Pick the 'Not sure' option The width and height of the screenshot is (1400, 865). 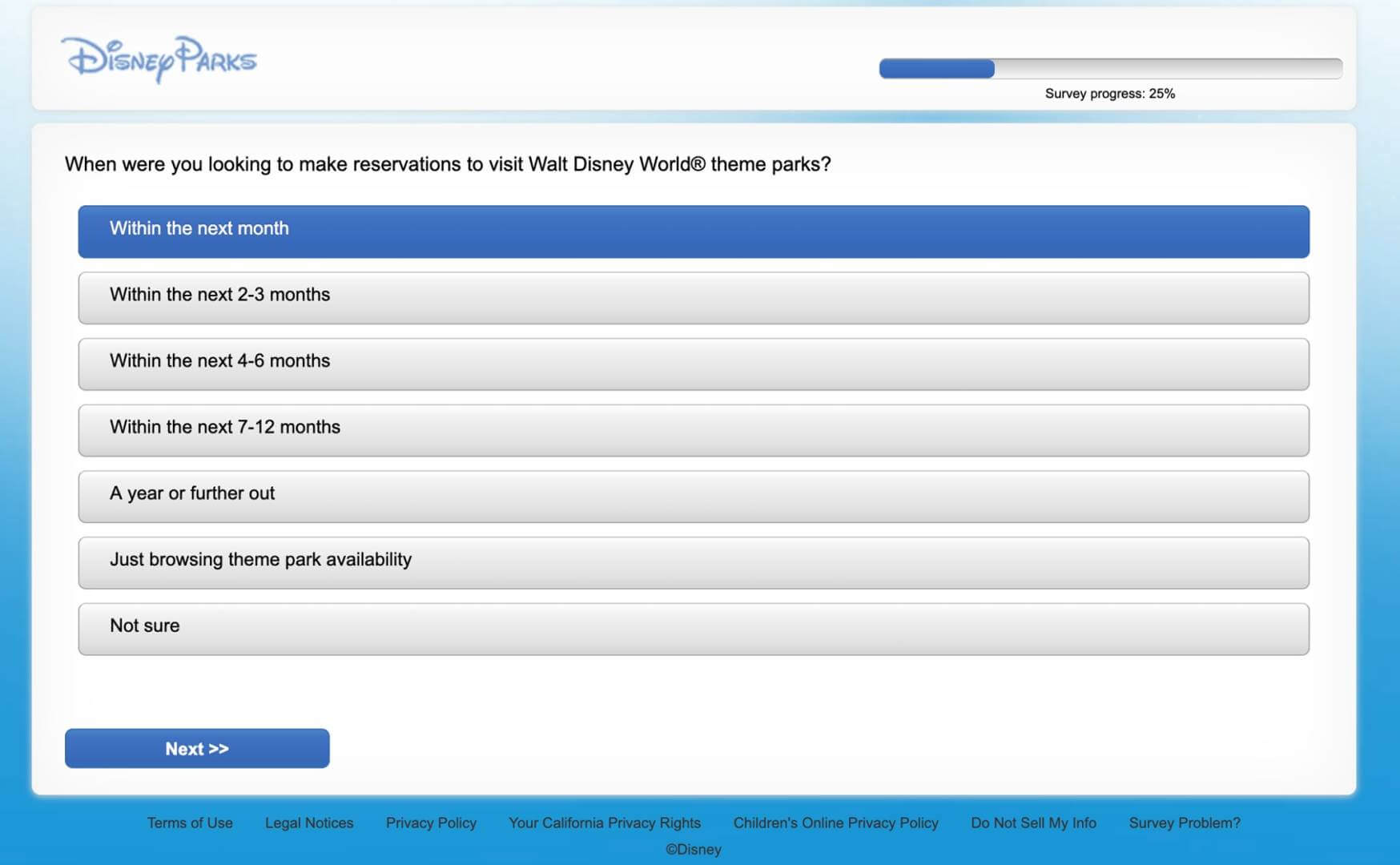694,630
